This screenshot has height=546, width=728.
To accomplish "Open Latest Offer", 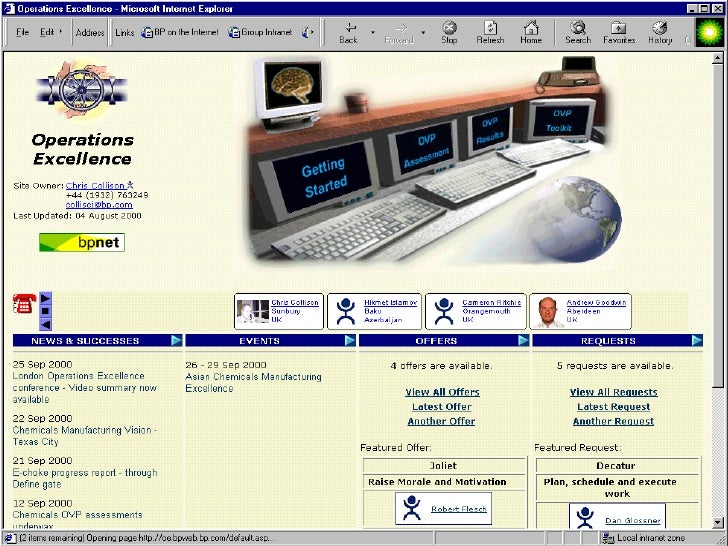I will coord(442,407).
